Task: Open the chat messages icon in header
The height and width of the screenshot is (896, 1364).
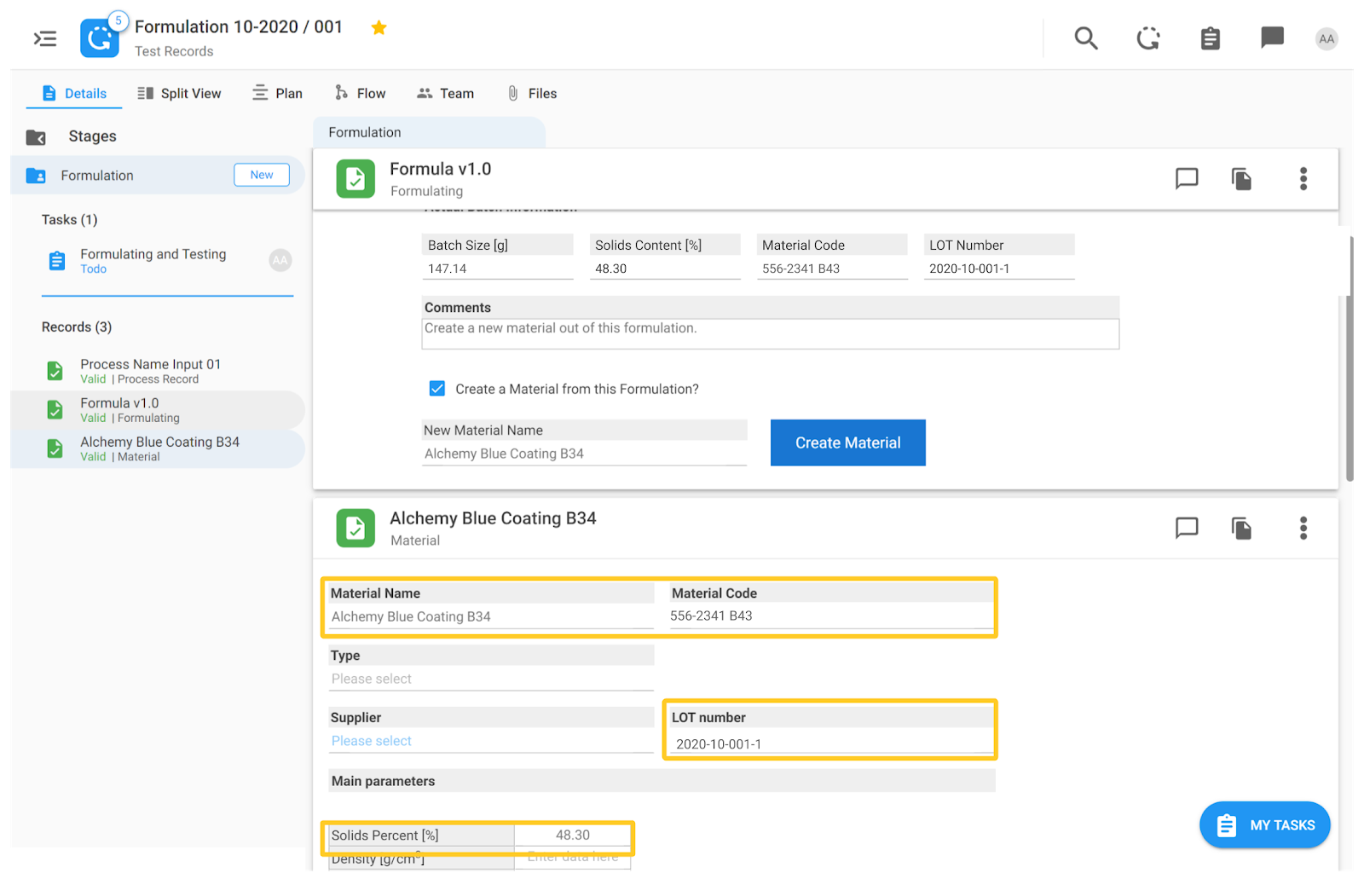Action: click(1272, 38)
